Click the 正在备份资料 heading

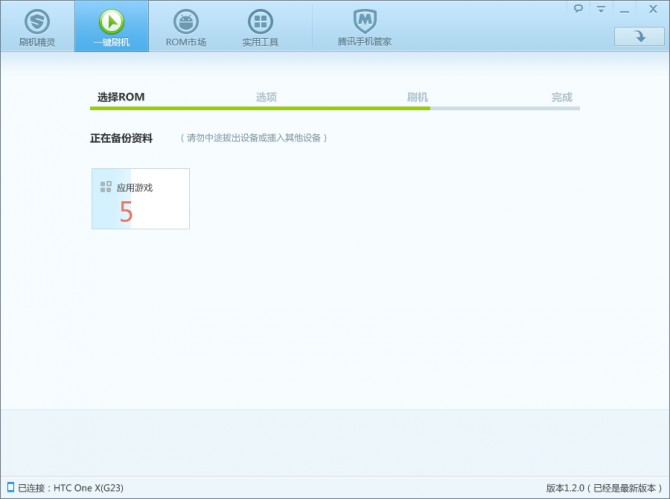pos(121,138)
